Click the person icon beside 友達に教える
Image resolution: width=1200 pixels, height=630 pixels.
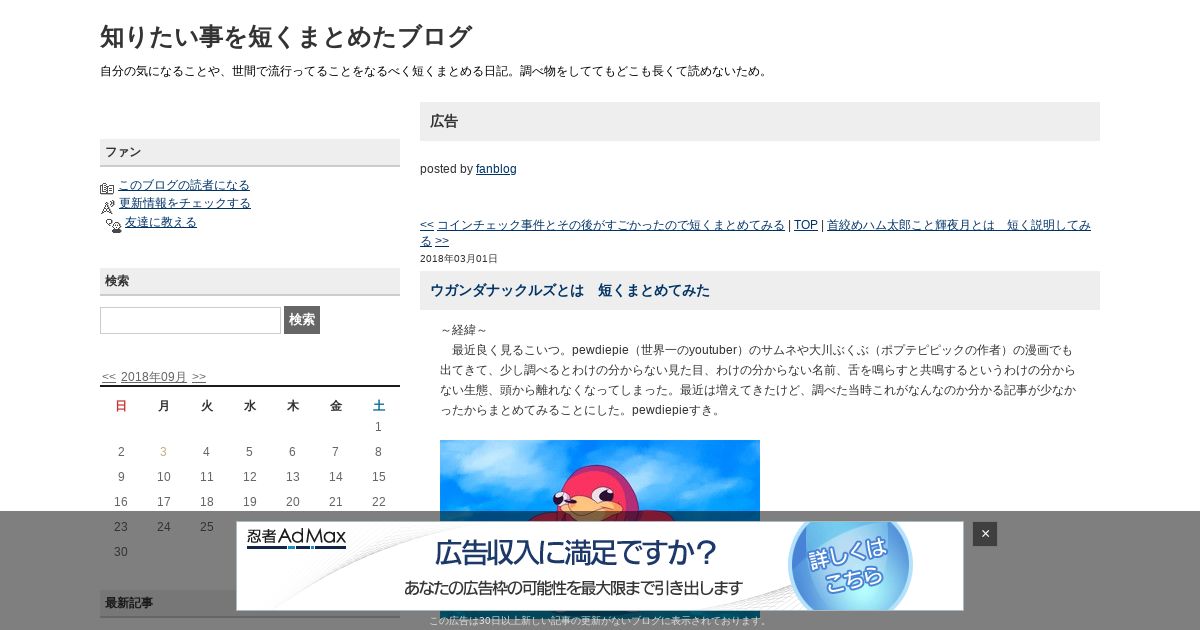[x=114, y=226]
